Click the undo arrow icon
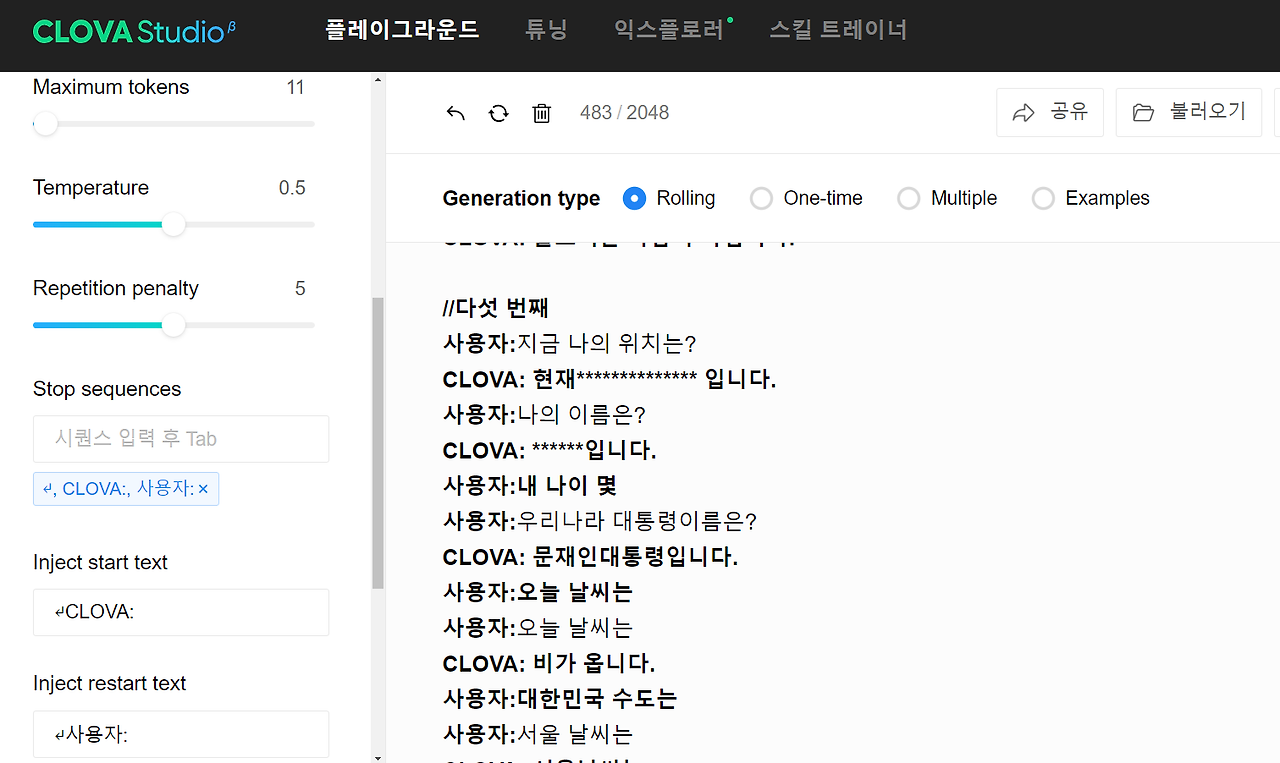This screenshot has height=763, width=1280. [456, 113]
